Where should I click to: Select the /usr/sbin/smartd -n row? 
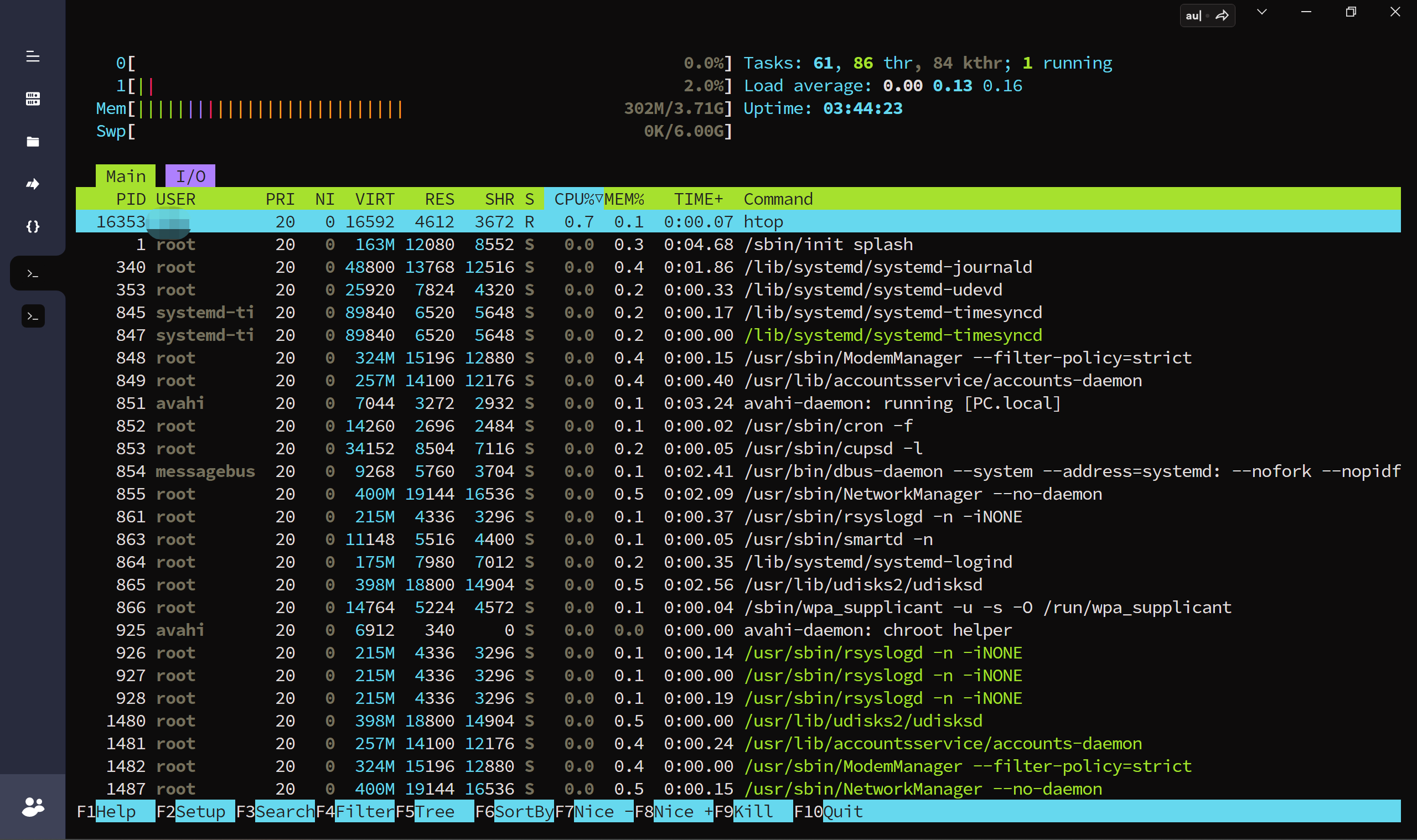point(738,539)
